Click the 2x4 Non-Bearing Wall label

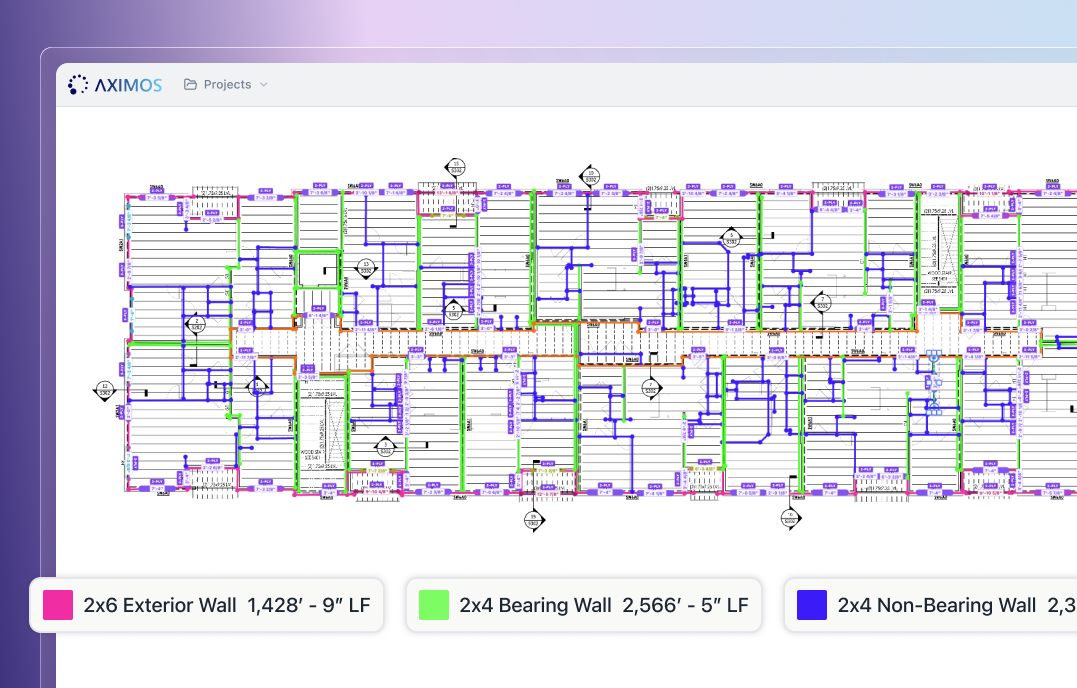(936, 605)
